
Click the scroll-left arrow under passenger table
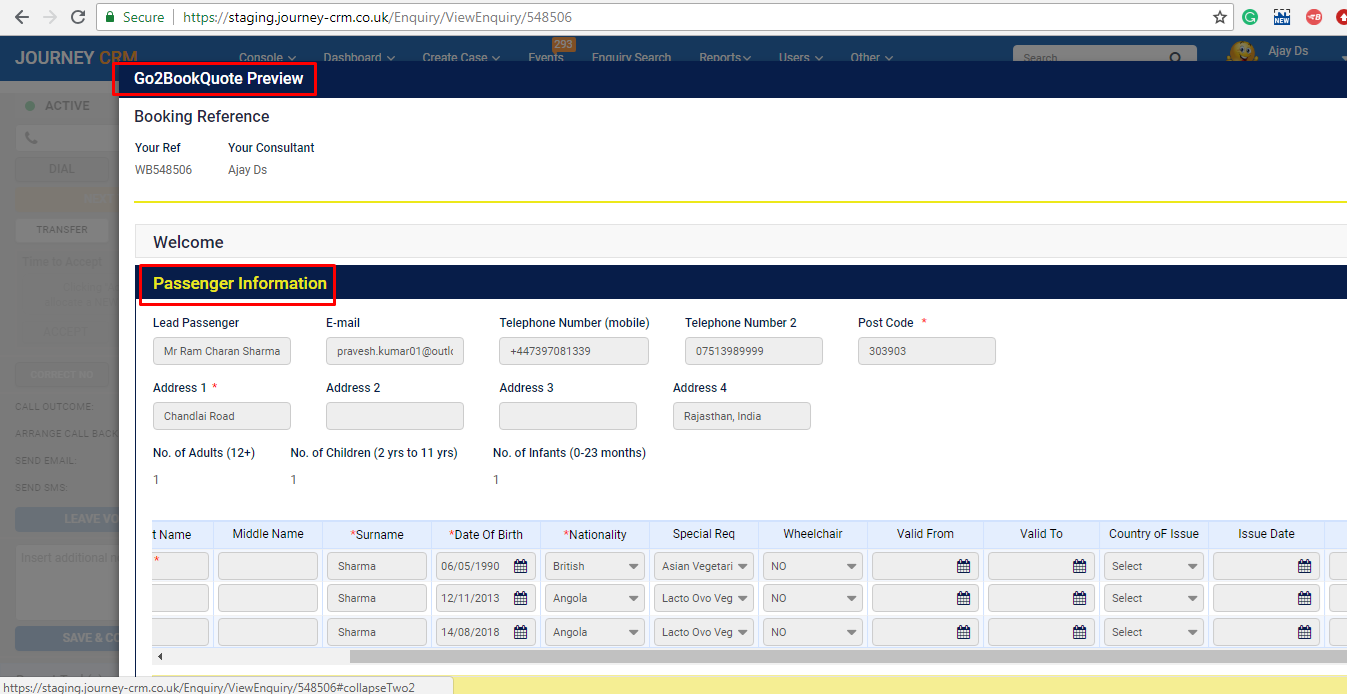pyautogui.click(x=160, y=657)
